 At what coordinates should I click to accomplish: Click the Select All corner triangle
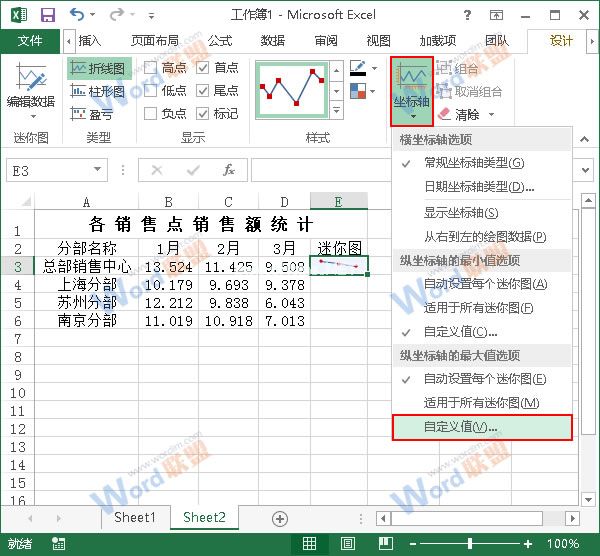tap(26, 201)
